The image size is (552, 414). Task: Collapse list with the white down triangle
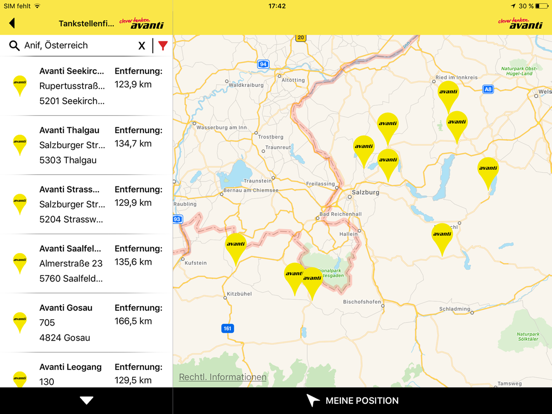pyautogui.click(x=86, y=400)
